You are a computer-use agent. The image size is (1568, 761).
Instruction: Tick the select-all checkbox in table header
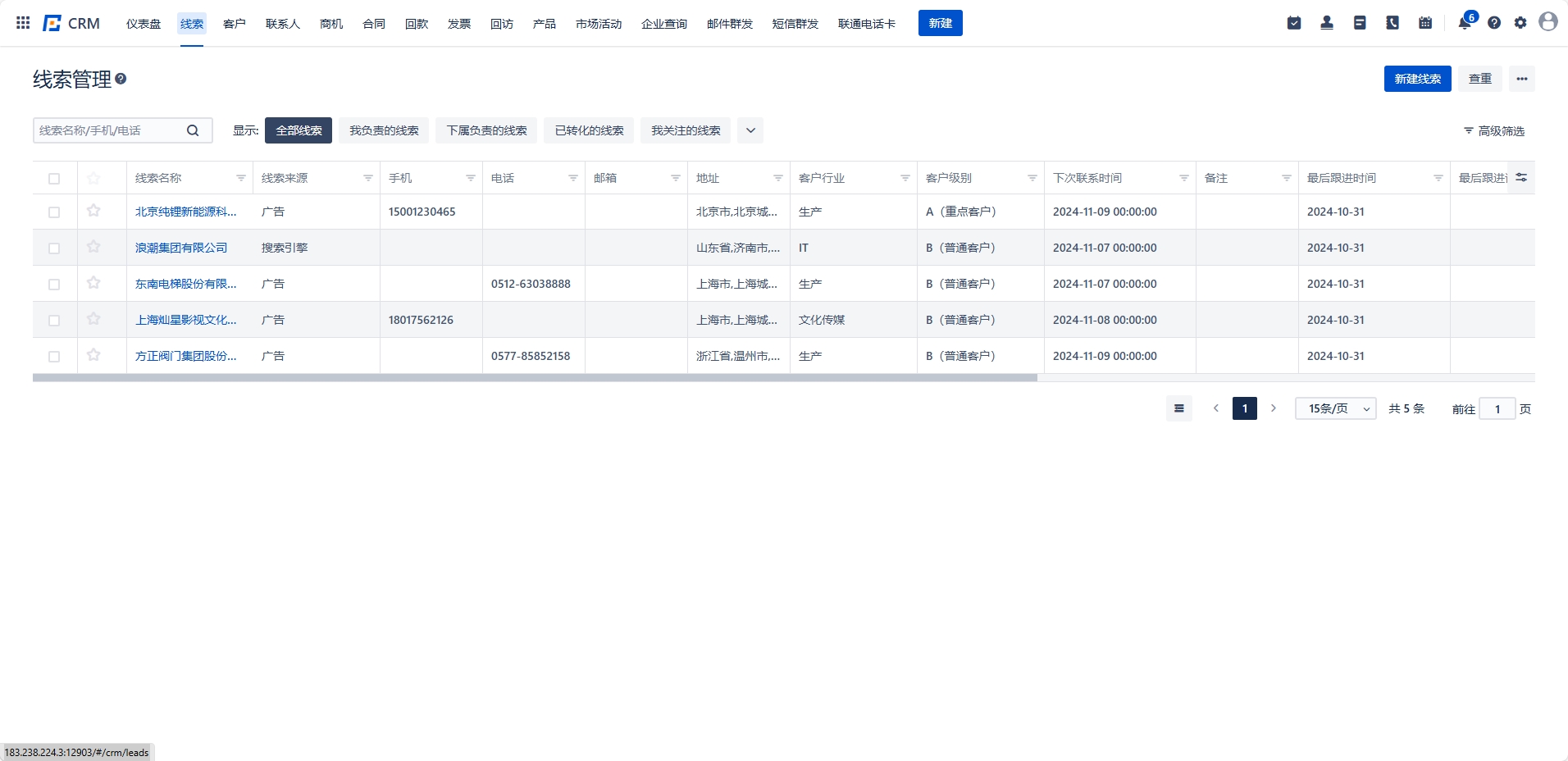54,179
